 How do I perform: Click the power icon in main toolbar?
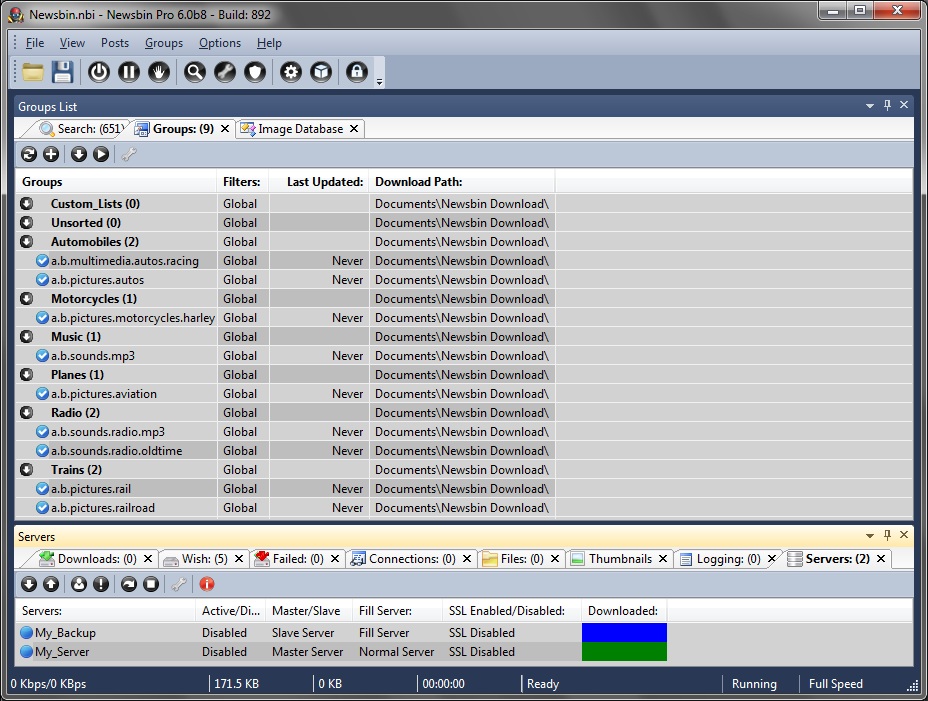click(x=98, y=72)
